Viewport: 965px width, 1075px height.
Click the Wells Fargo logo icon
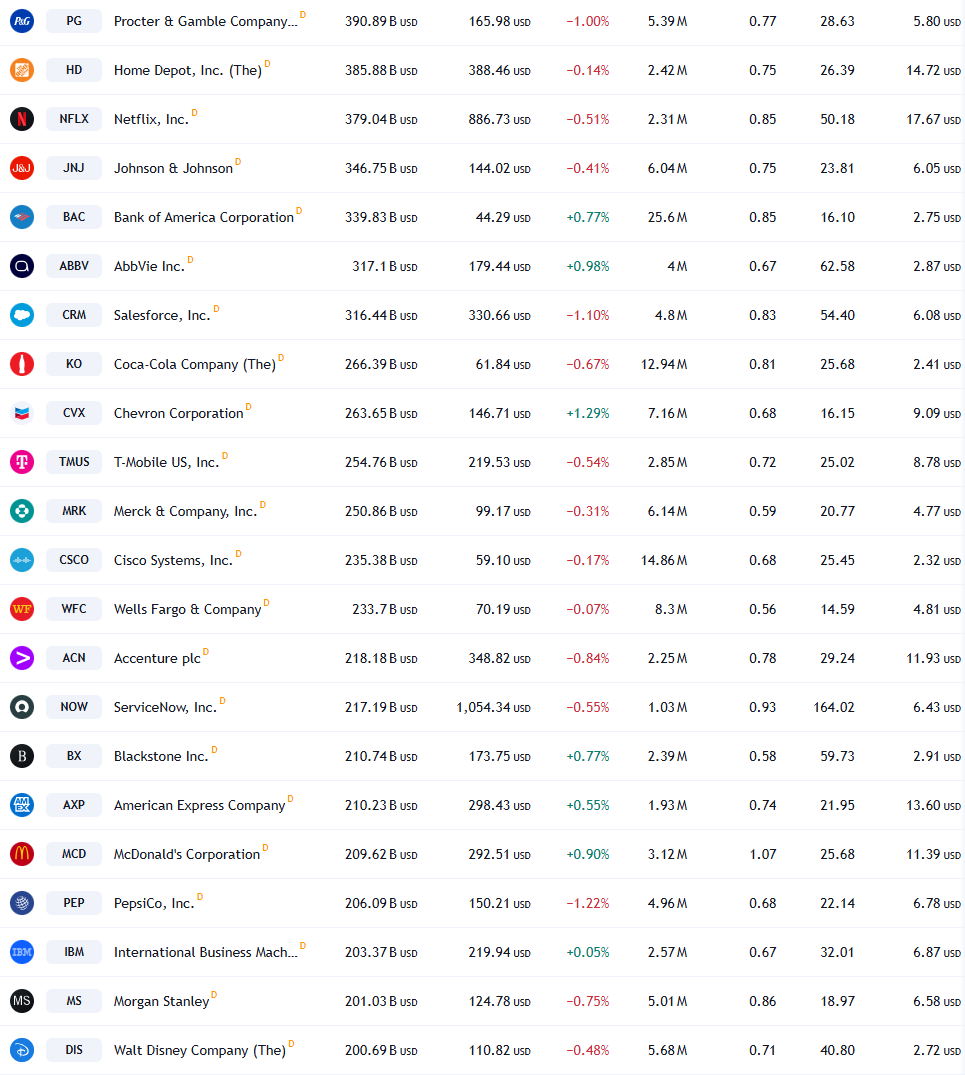(22, 609)
